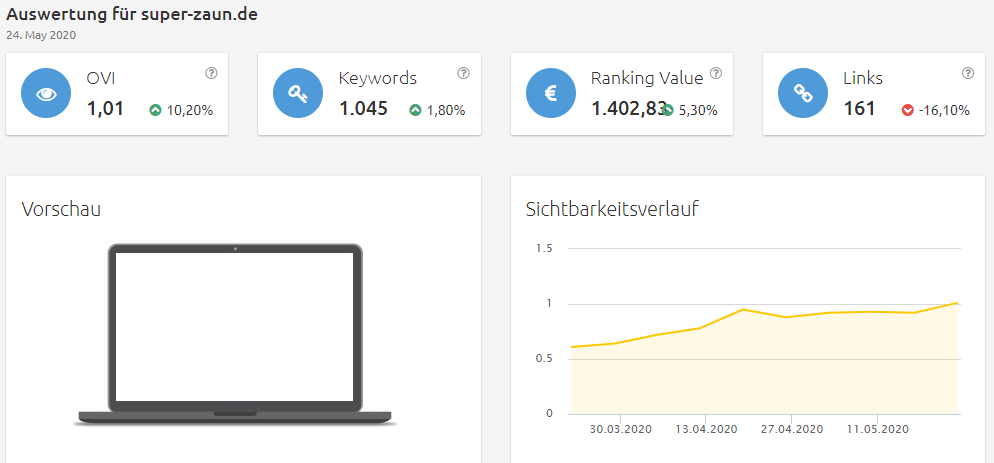This screenshot has width=994, height=463.
Task: Click the OVI value 1,01
Action: [x=105, y=108]
